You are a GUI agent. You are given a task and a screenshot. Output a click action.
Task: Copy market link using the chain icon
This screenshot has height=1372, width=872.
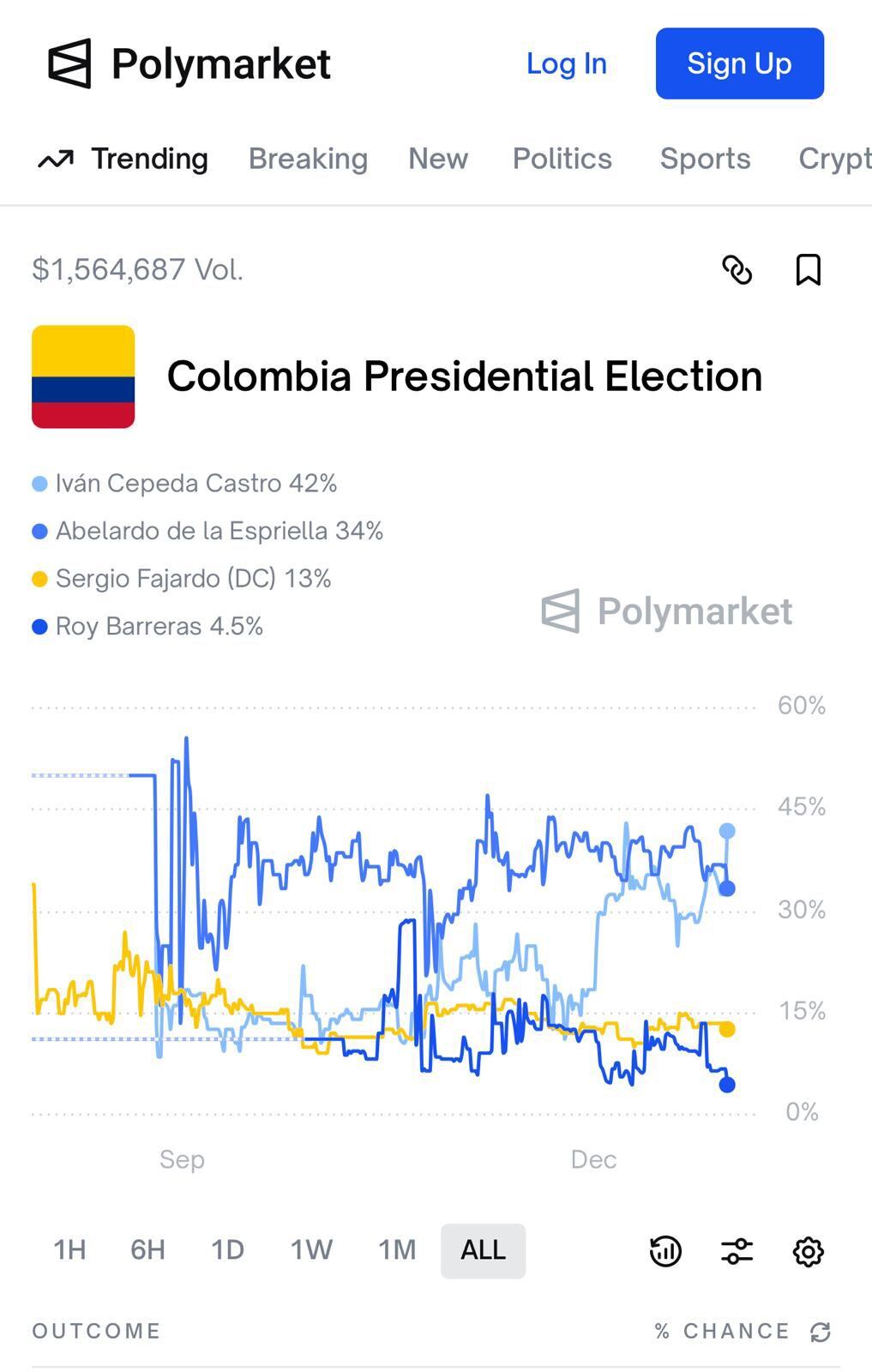(737, 270)
